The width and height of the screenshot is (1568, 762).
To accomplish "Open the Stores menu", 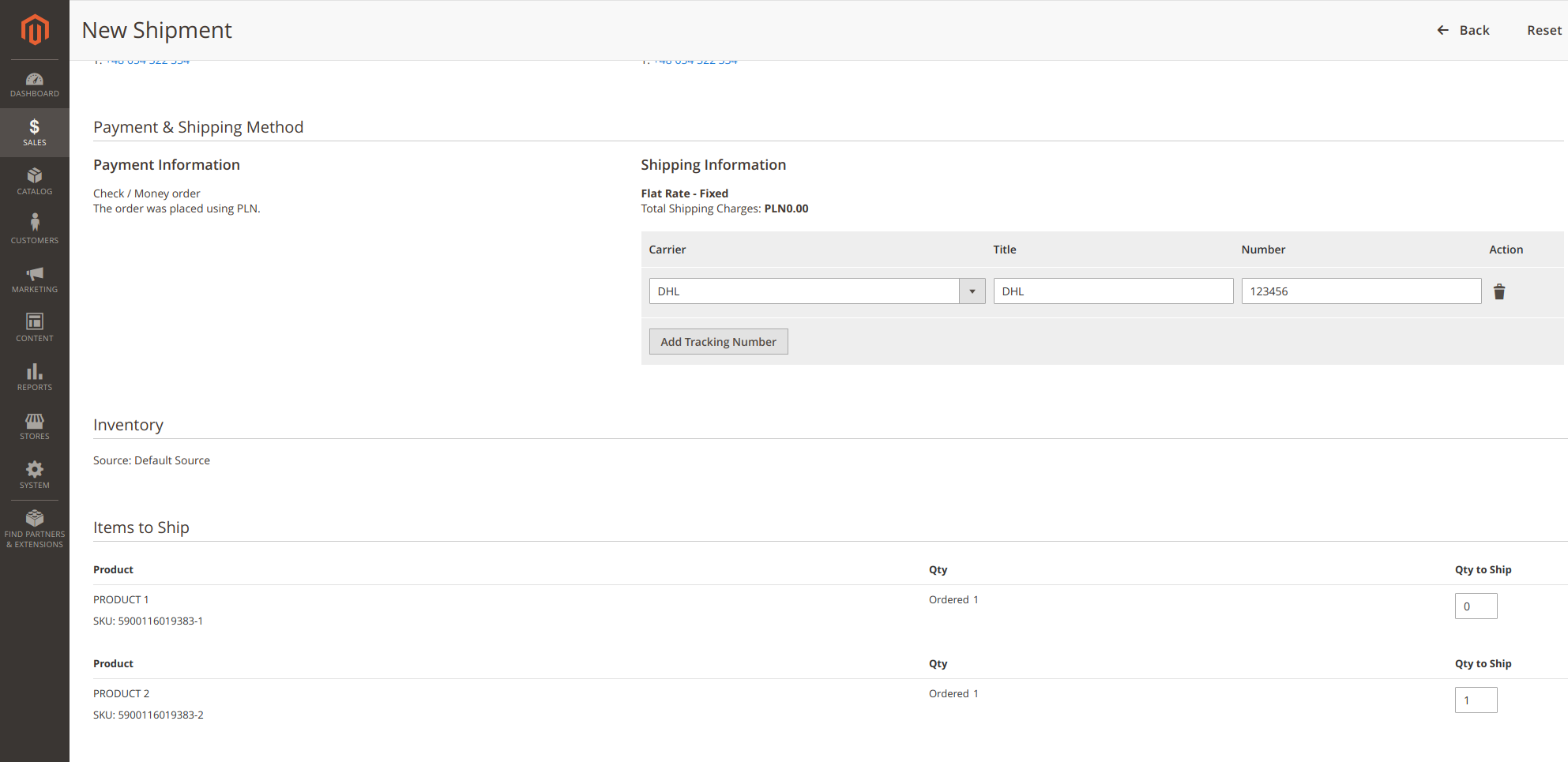I will (x=34, y=426).
